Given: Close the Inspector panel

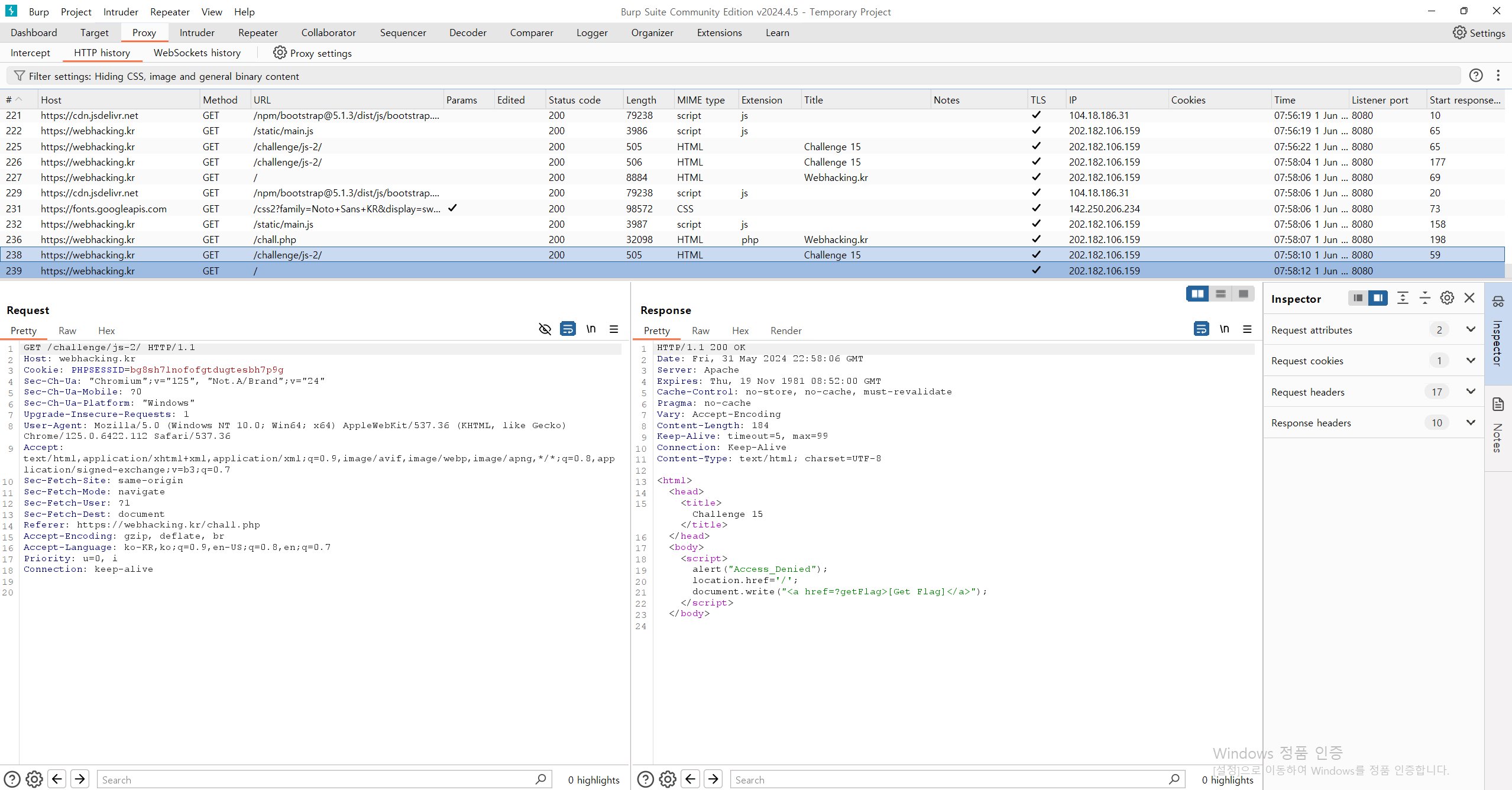Looking at the screenshot, I should (x=1469, y=298).
